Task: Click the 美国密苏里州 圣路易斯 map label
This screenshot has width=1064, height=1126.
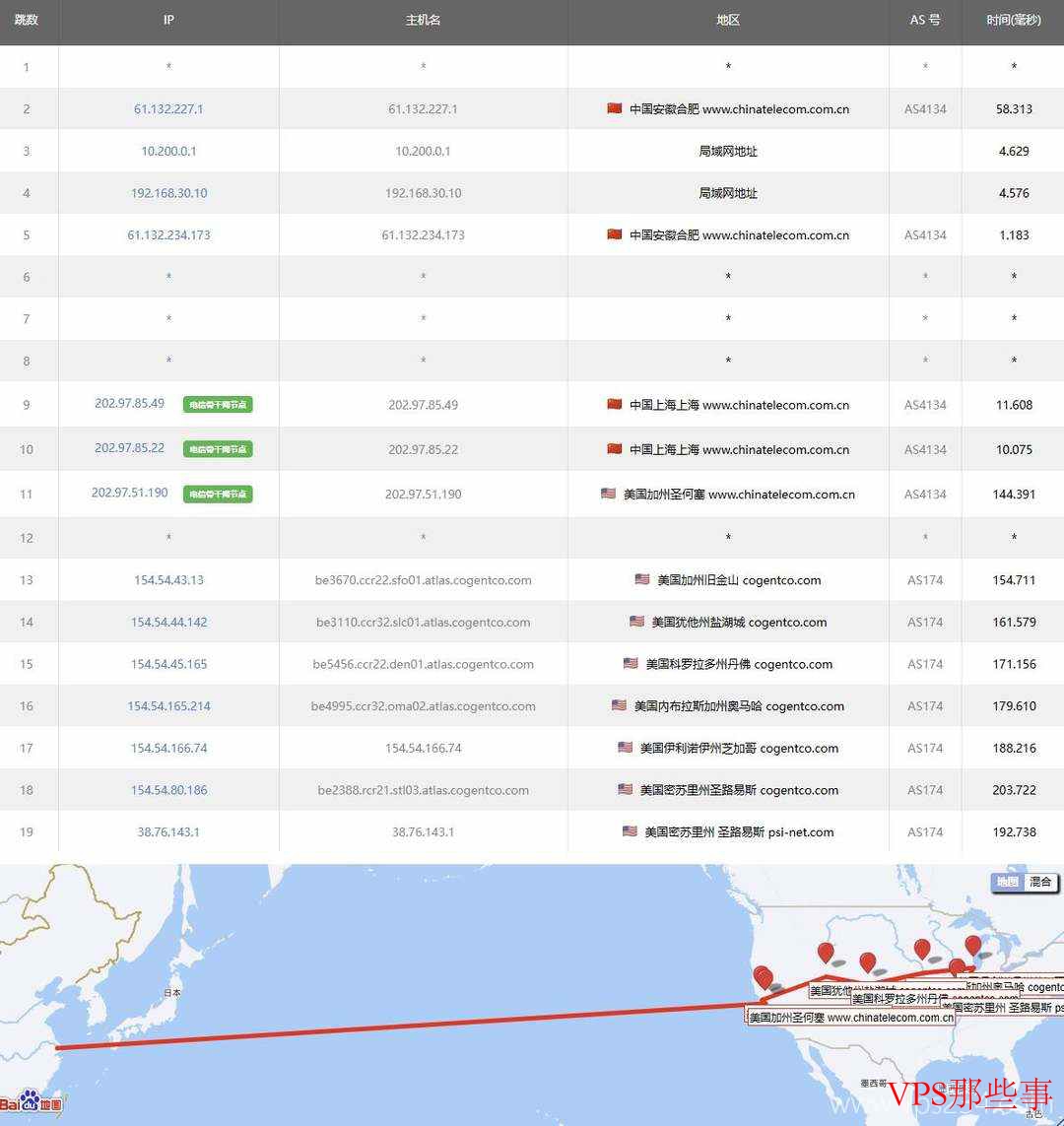Action: [x=1005, y=1008]
